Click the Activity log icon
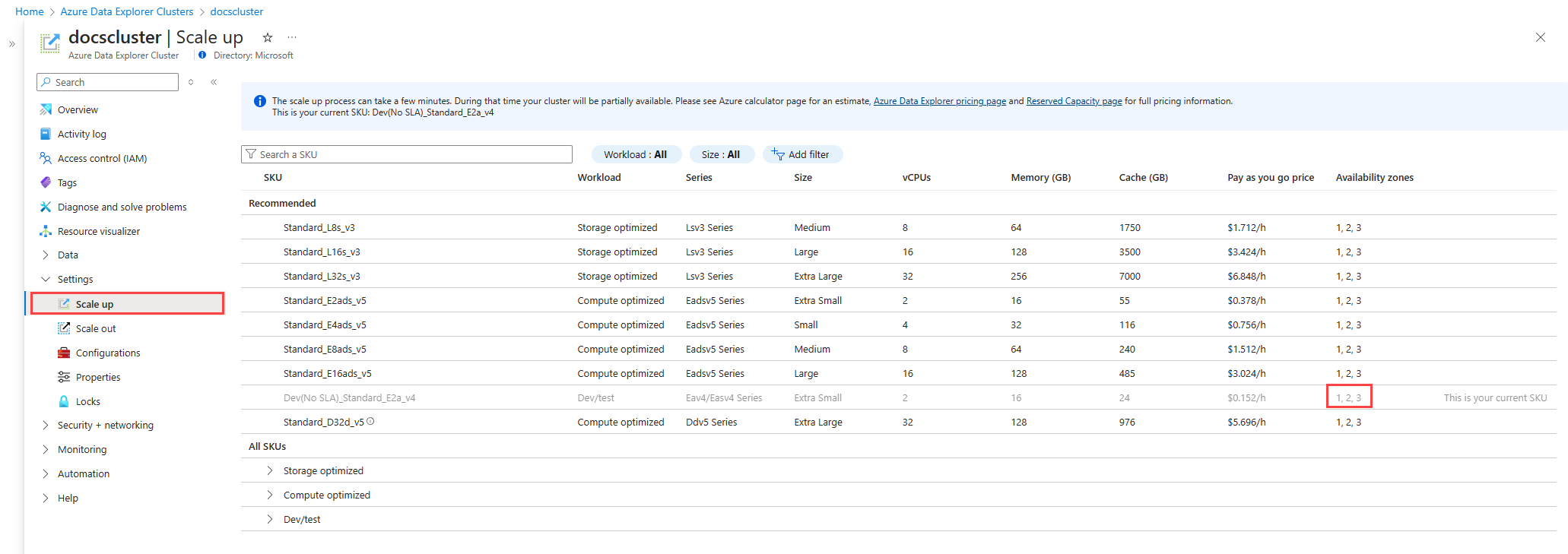Image resolution: width=1568 pixels, height=554 pixels. pos(46,134)
